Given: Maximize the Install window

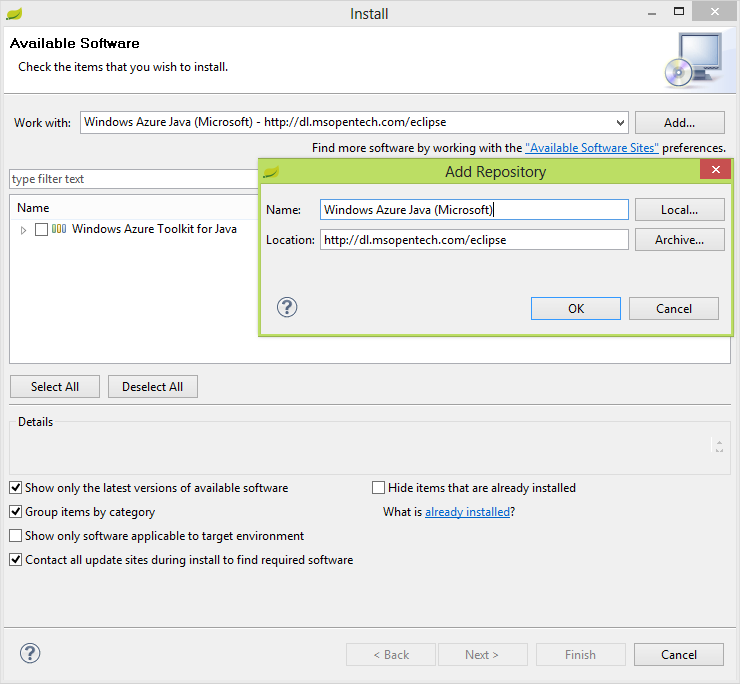Looking at the screenshot, I should tap(679, 11).
